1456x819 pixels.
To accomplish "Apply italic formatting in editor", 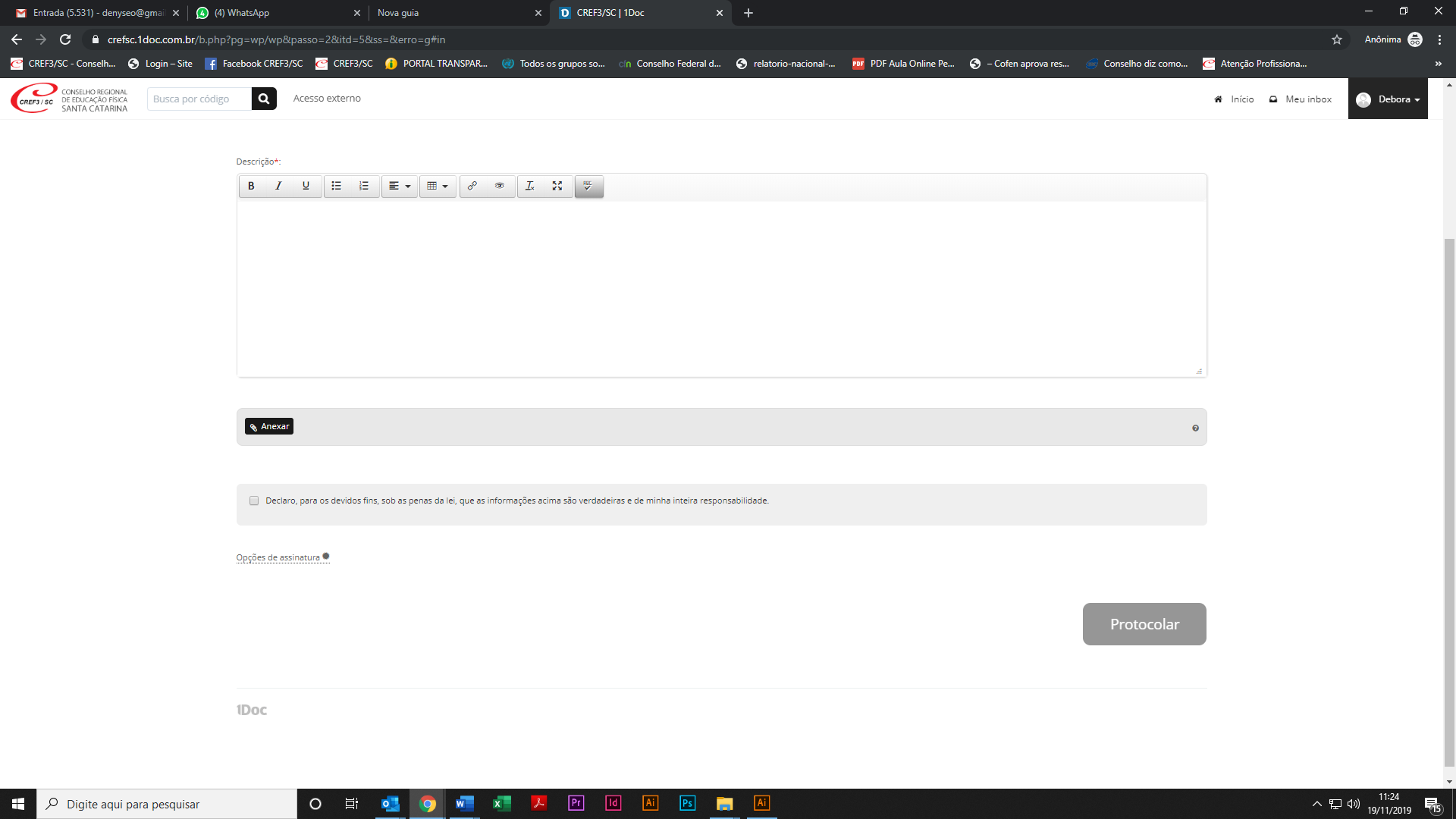I will pos(278,186).
